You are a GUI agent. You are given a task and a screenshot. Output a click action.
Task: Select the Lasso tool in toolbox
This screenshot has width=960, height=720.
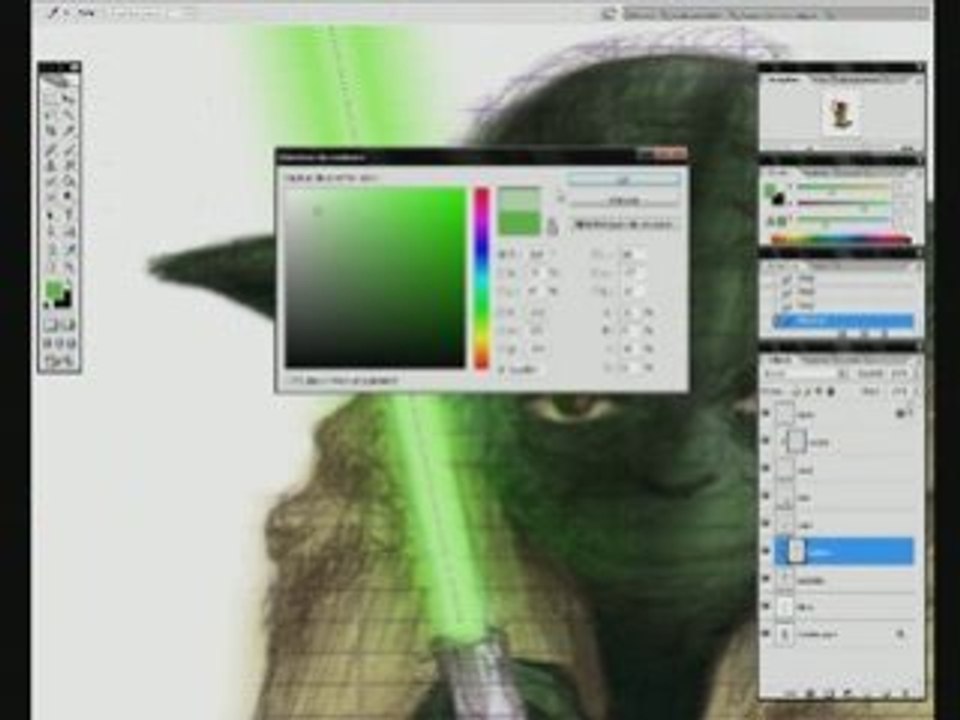(51, 114)
